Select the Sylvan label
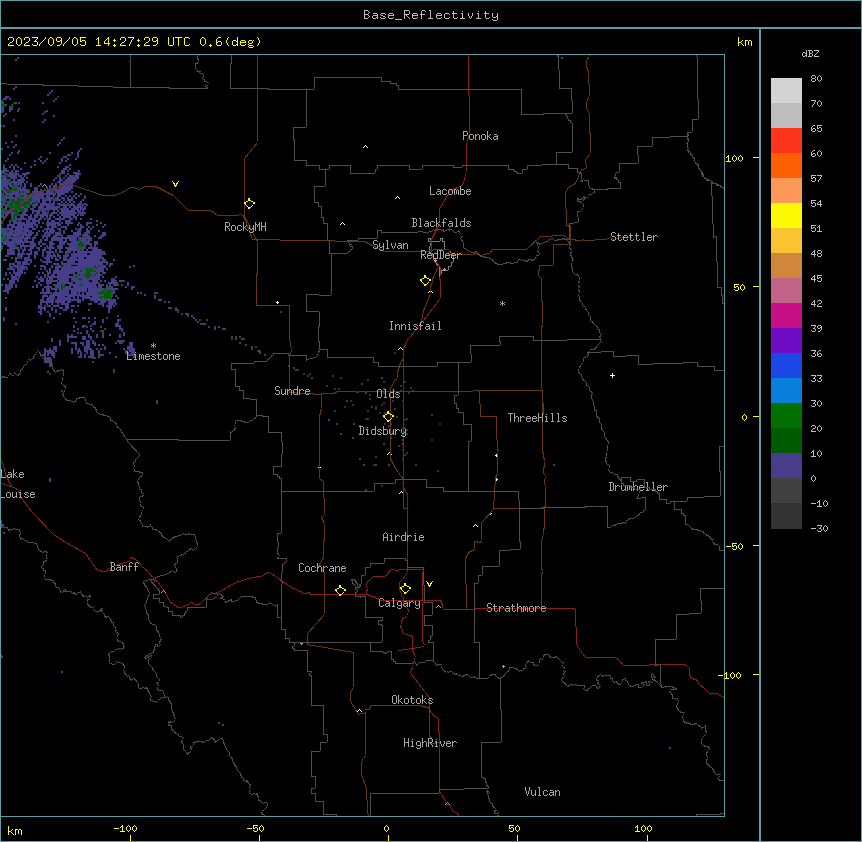This screenshot has width=862, height=842. click(x=390, y=245)
